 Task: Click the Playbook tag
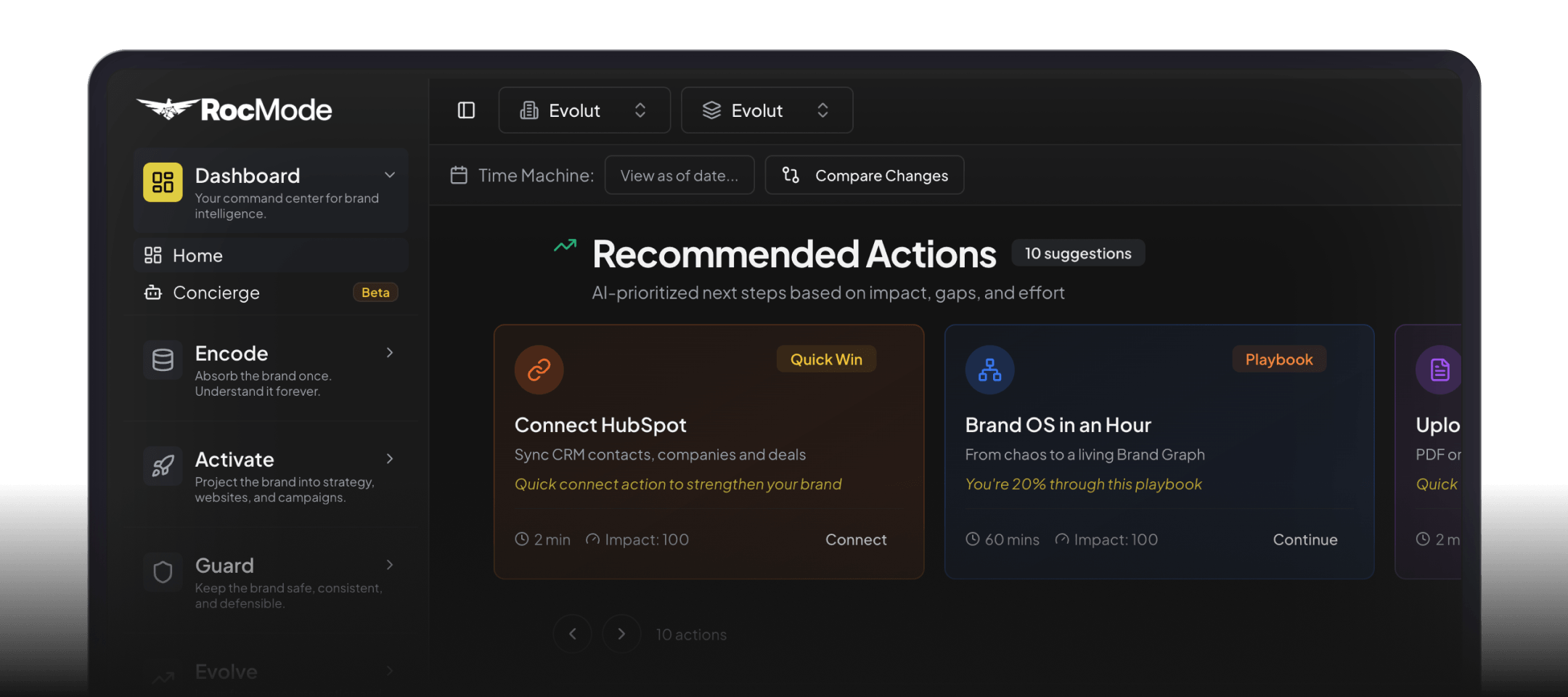coord(1279,359)
